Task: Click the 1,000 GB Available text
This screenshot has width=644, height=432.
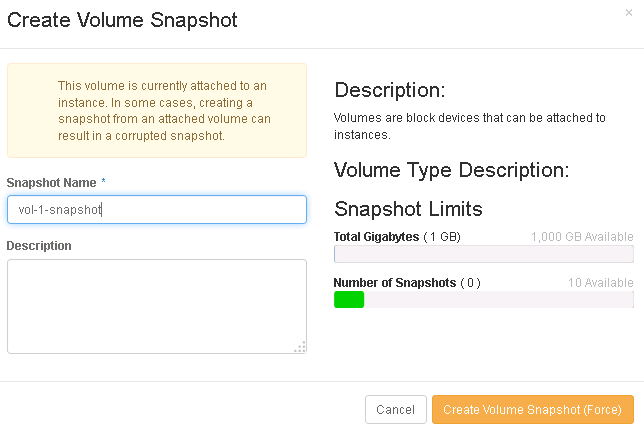Action: click(x=582, y=237)
